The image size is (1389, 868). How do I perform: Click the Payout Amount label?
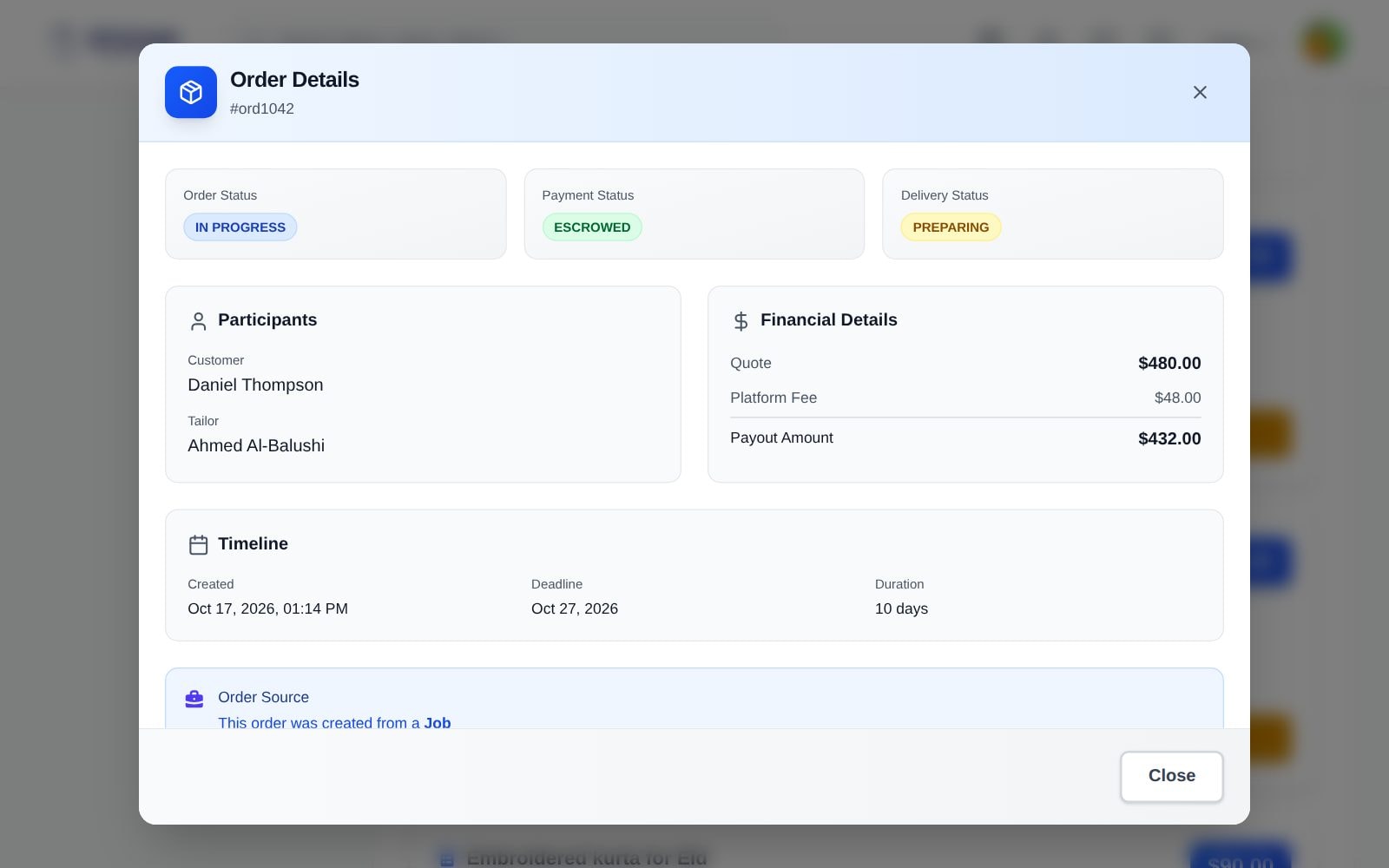[781, 437]
